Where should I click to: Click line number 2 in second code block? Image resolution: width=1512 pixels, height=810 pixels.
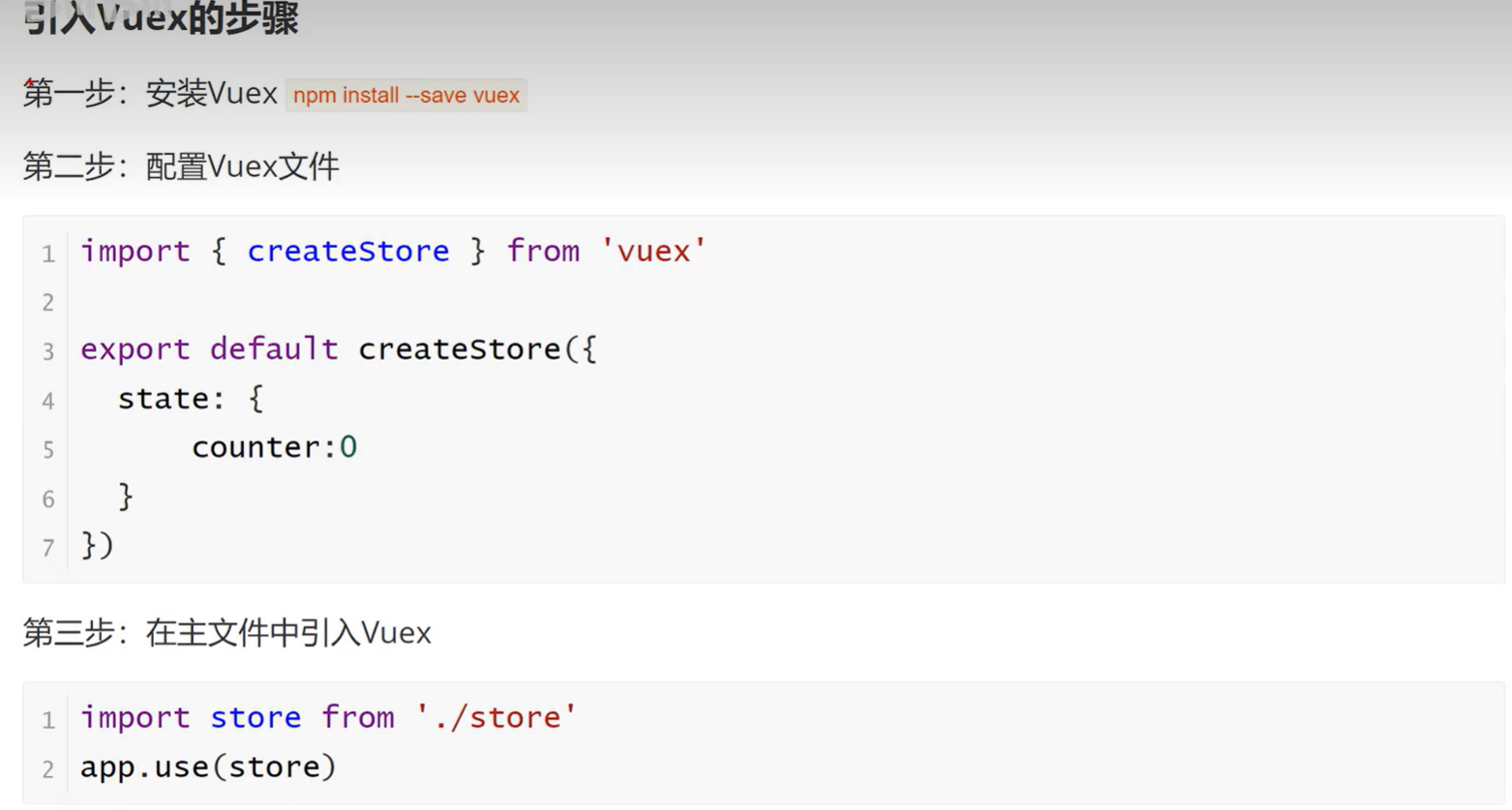click(x=48, y=770)
